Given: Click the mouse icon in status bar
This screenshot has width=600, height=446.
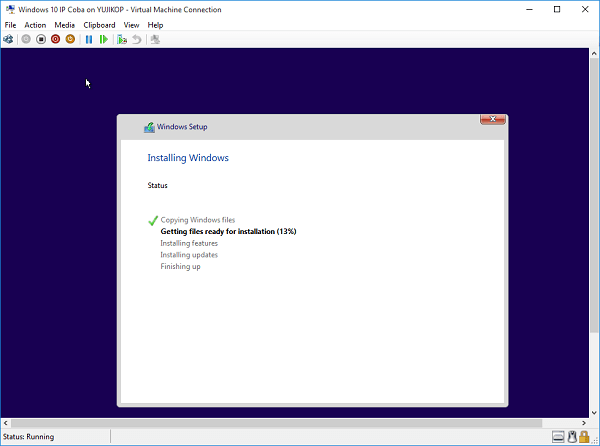Looking at the screenshot, I should [572, 436].
